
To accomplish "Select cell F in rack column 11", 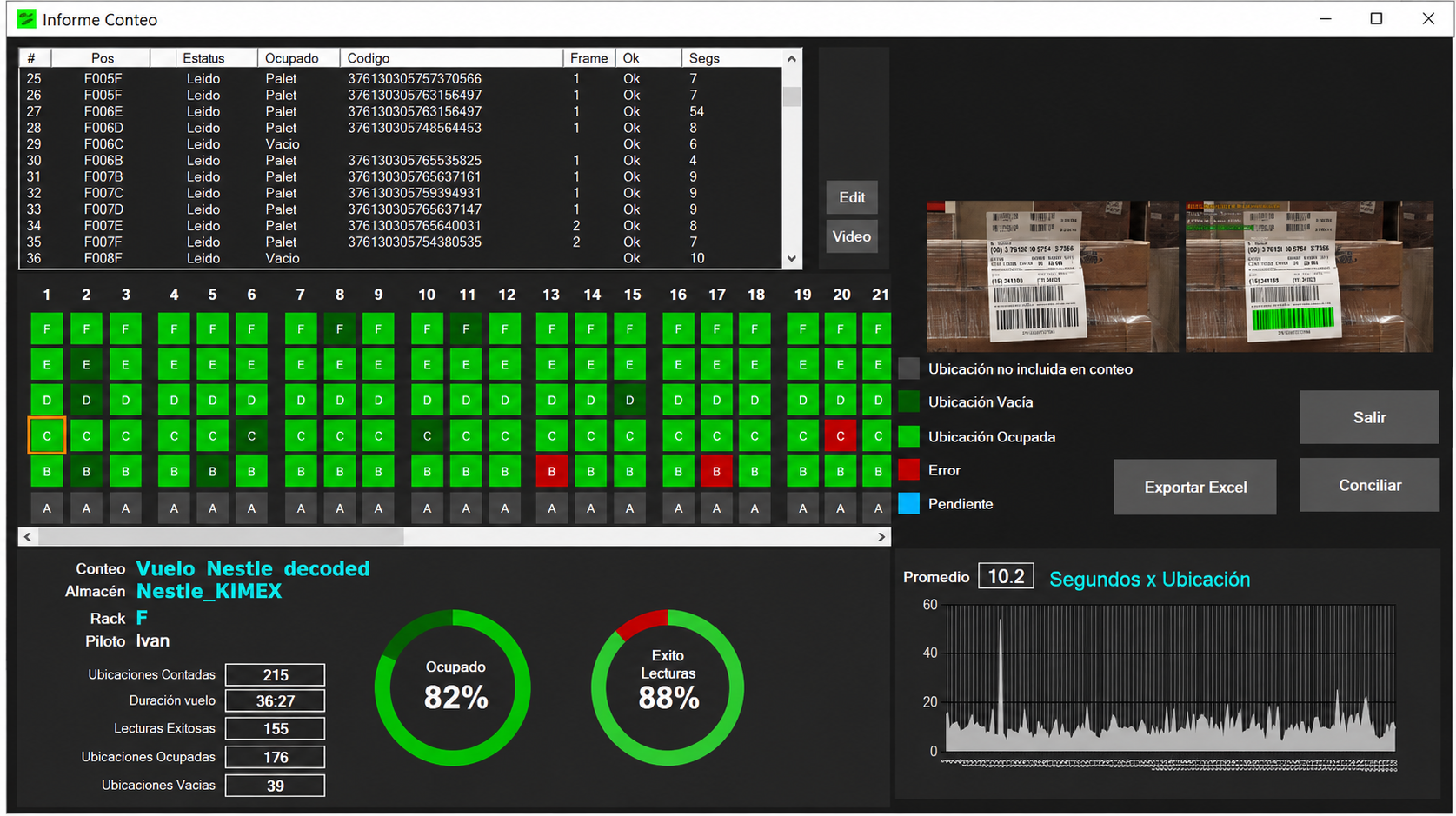I will click(466, 328).
